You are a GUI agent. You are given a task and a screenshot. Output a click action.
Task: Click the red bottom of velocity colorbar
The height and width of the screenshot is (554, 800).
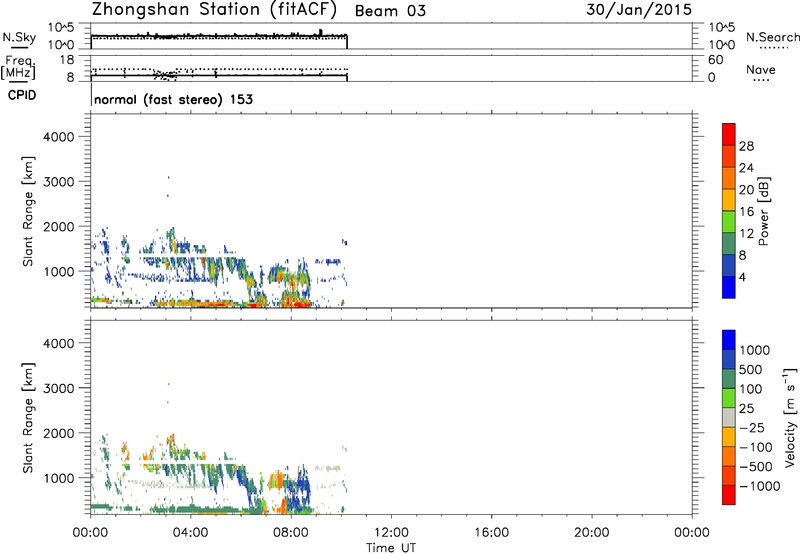pyautogui.click(x=729, y=495)
